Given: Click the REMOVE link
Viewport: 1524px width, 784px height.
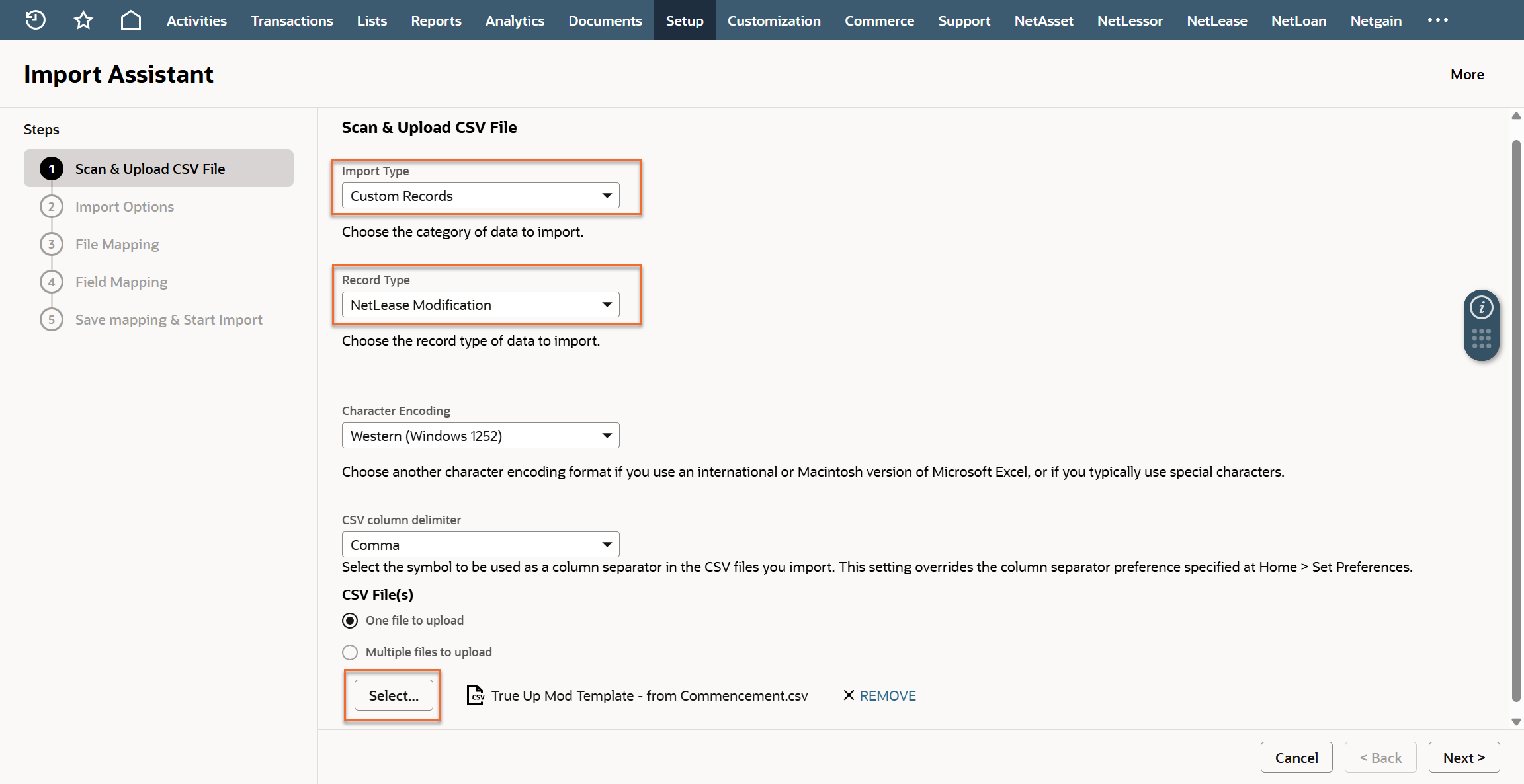Looking at the screenshot, I should [888, 695].
